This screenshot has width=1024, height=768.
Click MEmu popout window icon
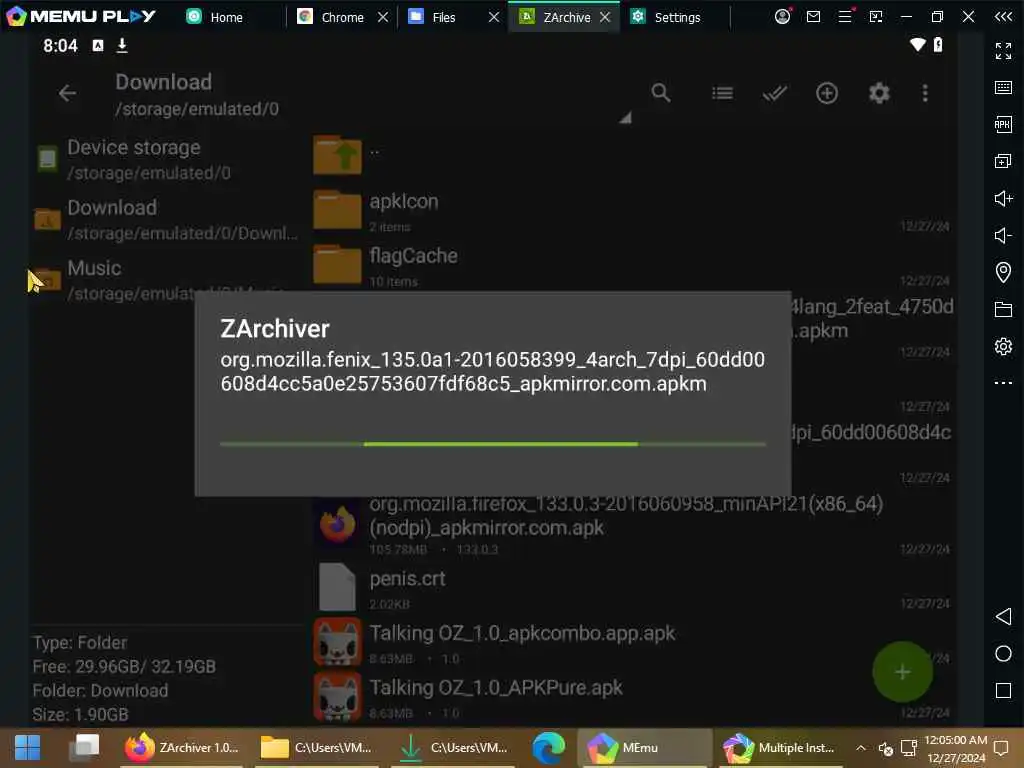(x=876, y=16)
